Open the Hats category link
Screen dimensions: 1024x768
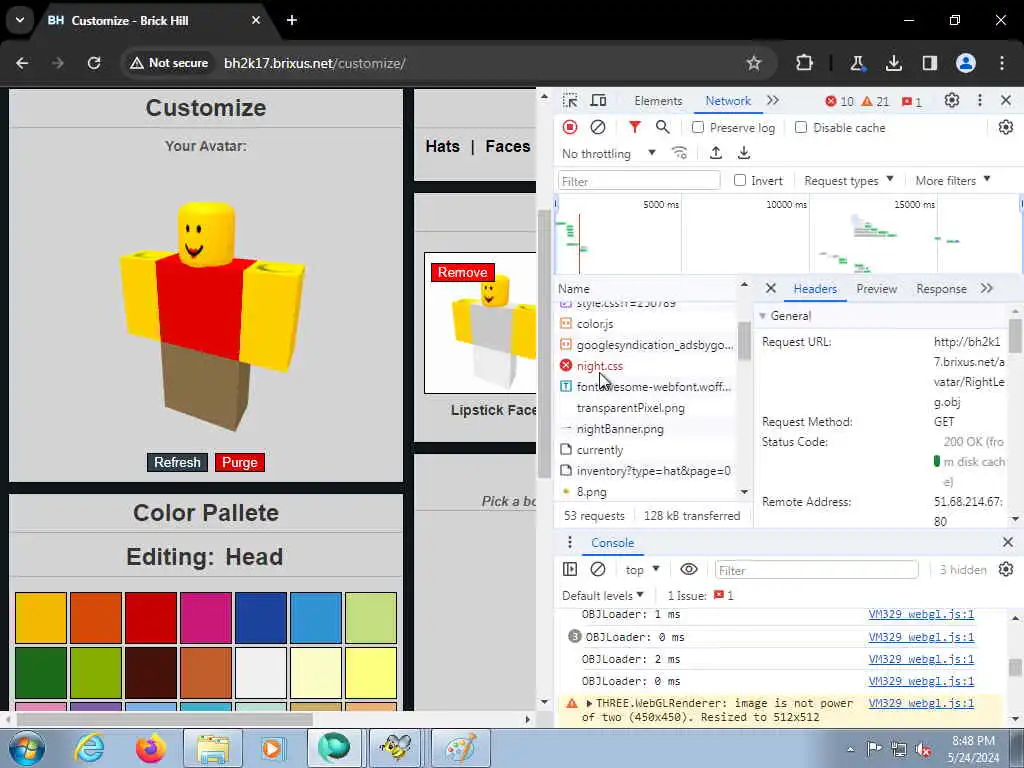point(442,146)
